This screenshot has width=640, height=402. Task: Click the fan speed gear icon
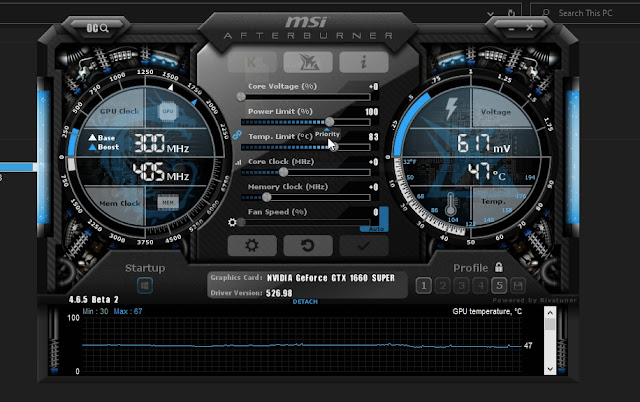point(232,222)
